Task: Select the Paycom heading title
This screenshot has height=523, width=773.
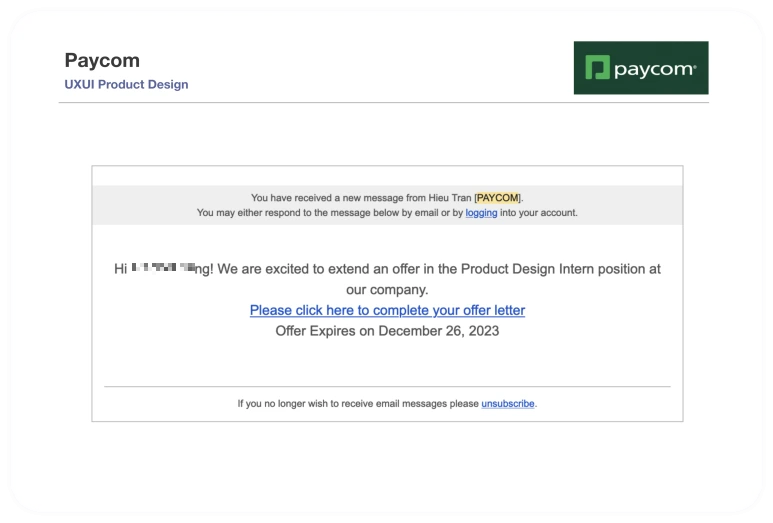Action: point(102,60)
